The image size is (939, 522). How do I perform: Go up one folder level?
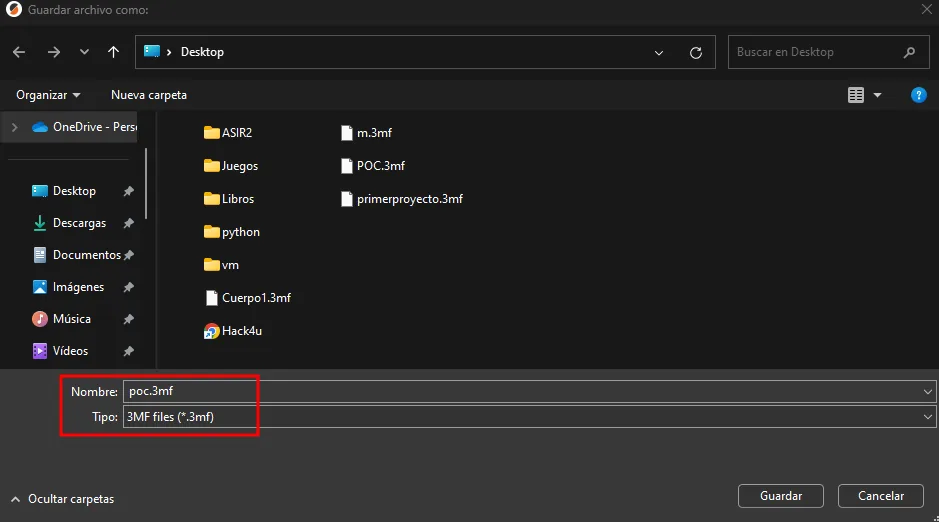[x=113, y=52]
